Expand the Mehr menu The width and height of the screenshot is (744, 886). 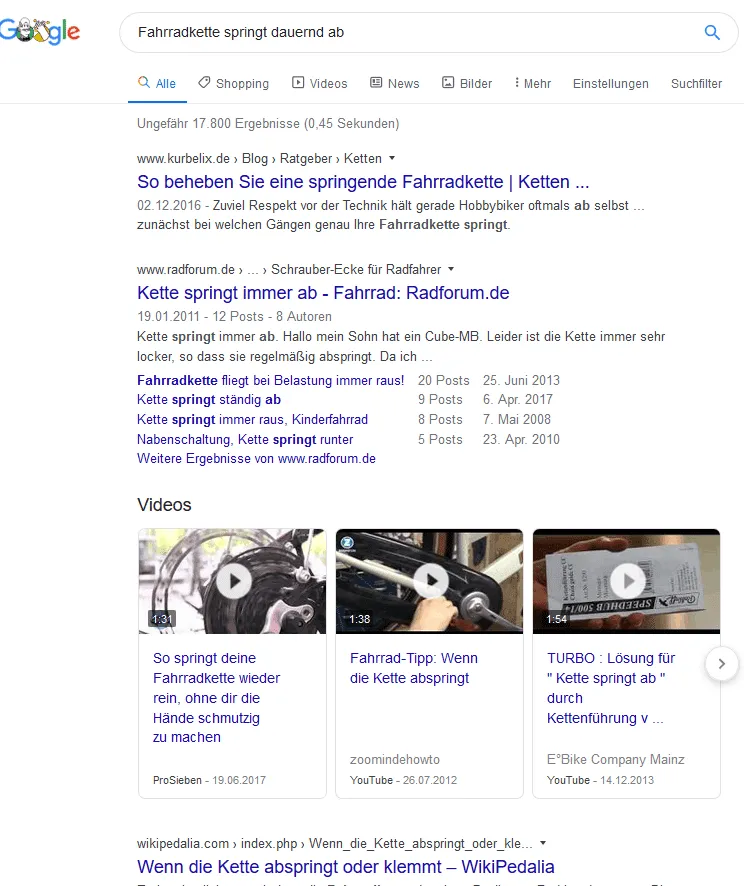pos(532,83)
